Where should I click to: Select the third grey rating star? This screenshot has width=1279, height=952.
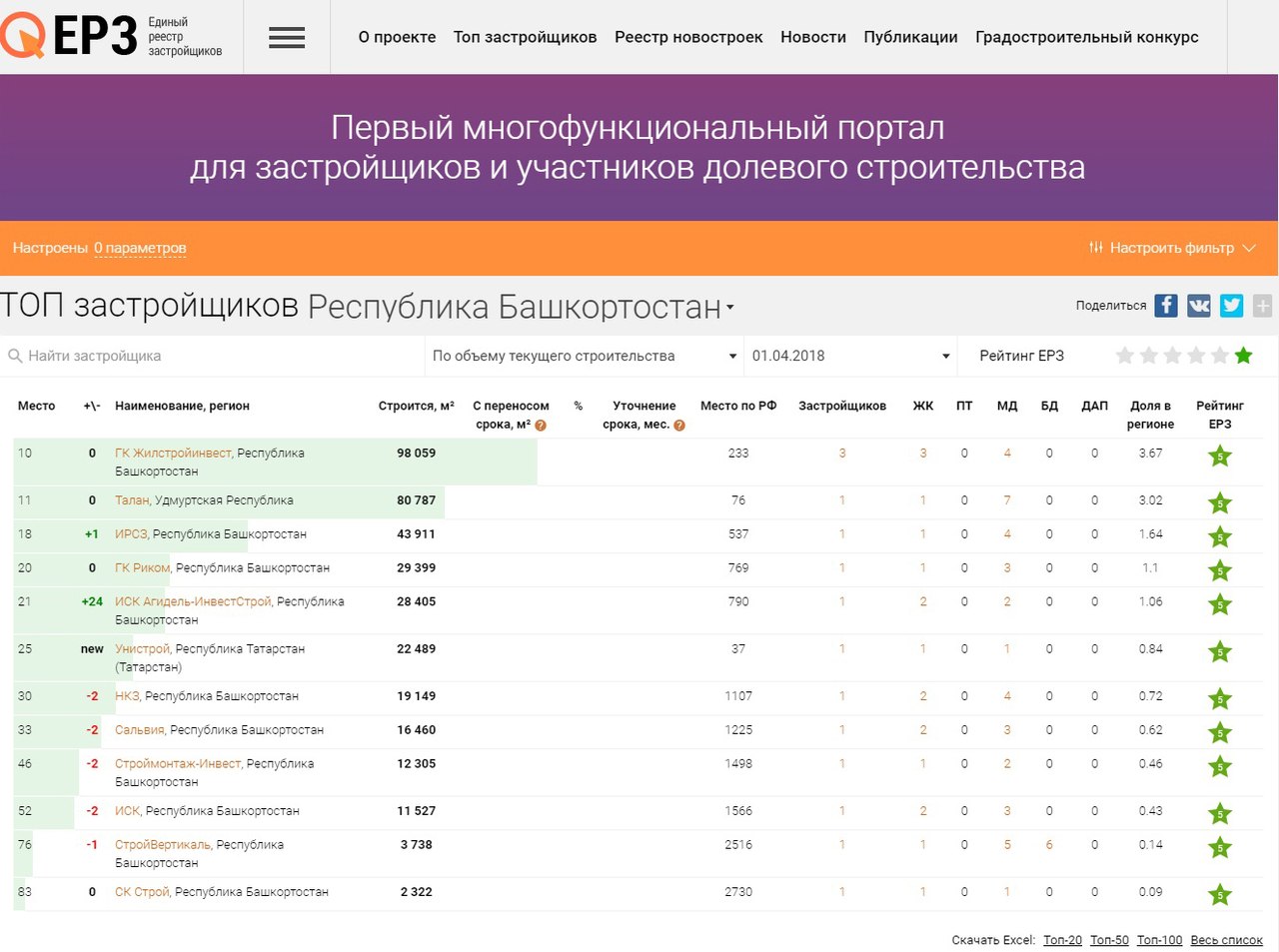point(1173,356)
